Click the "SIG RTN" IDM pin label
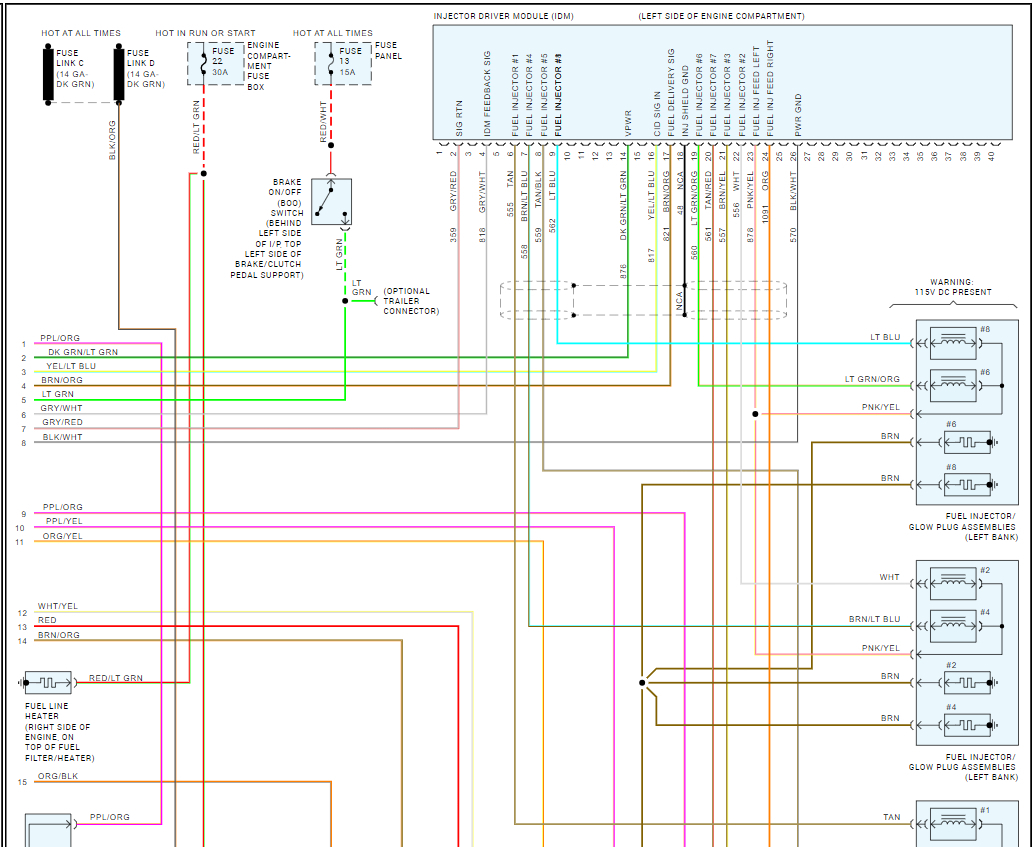 coord(459,119)
